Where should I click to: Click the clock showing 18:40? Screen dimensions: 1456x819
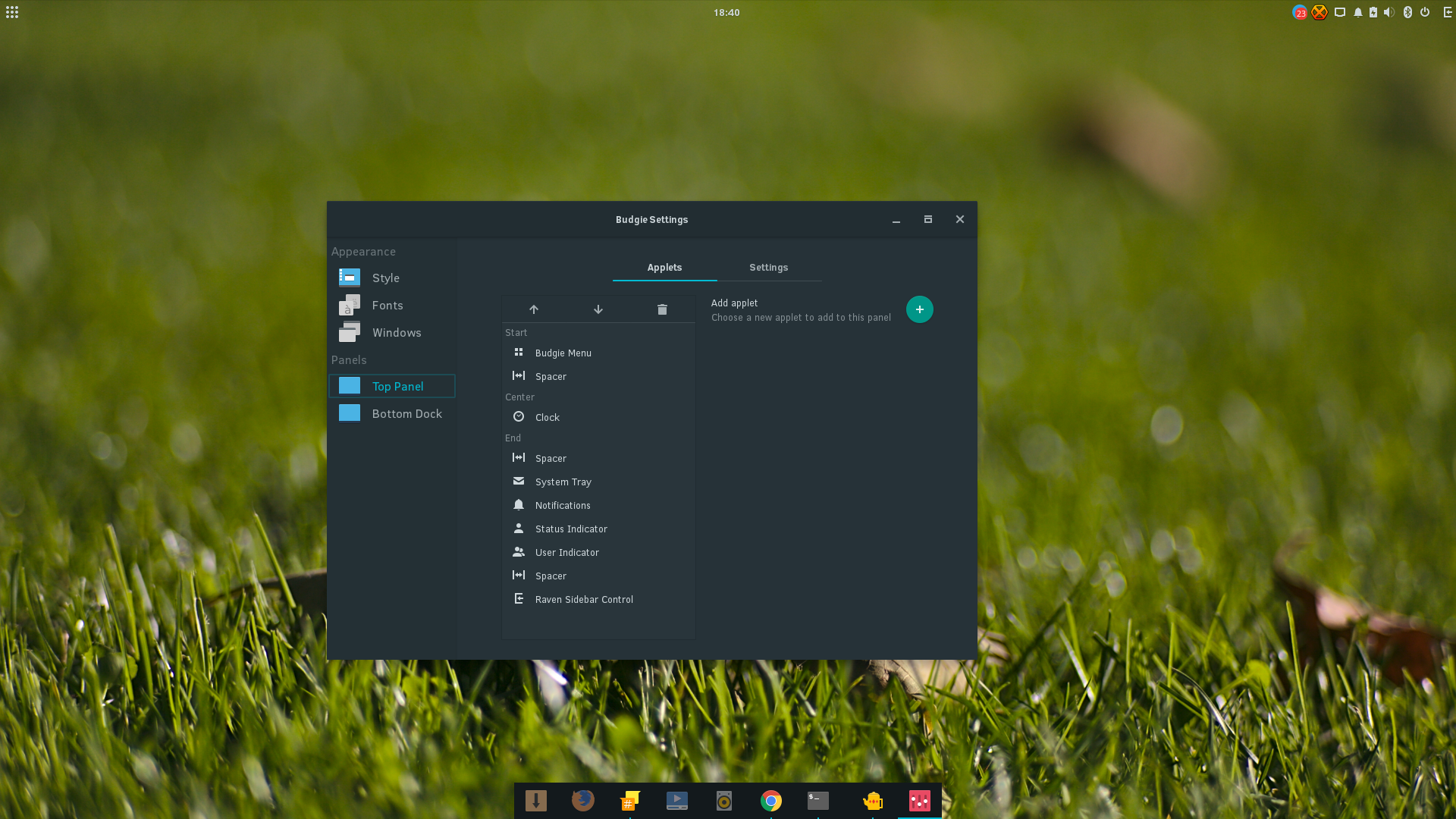click(x=726, y=12)
